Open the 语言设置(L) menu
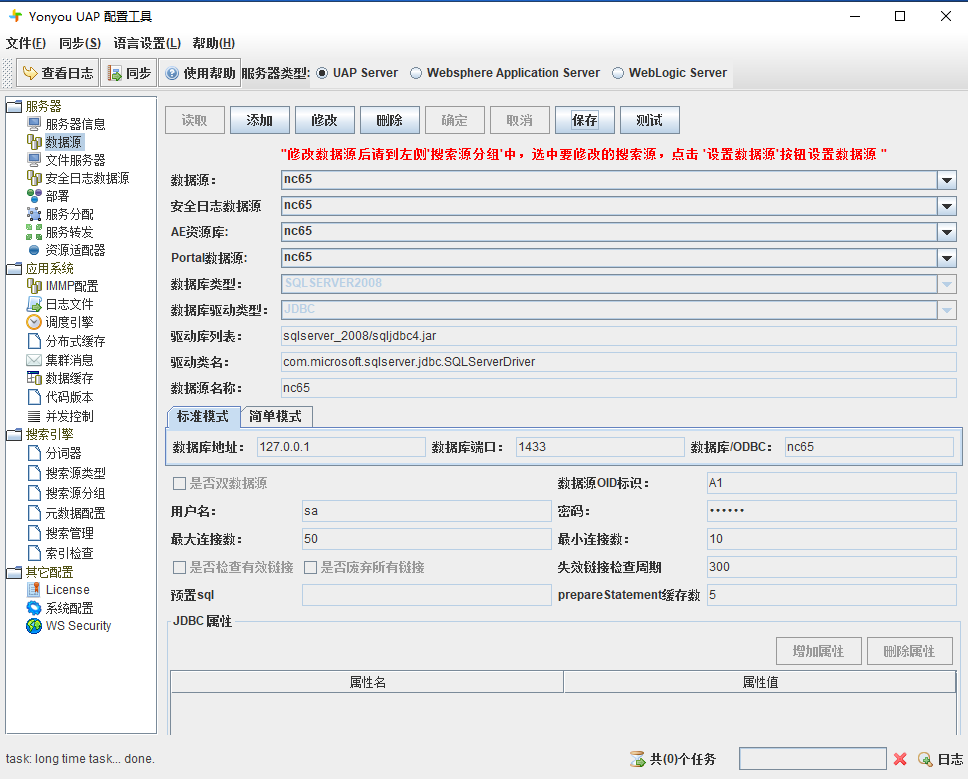The width and height of the screenshot is (968, 779). coord(147,43)
